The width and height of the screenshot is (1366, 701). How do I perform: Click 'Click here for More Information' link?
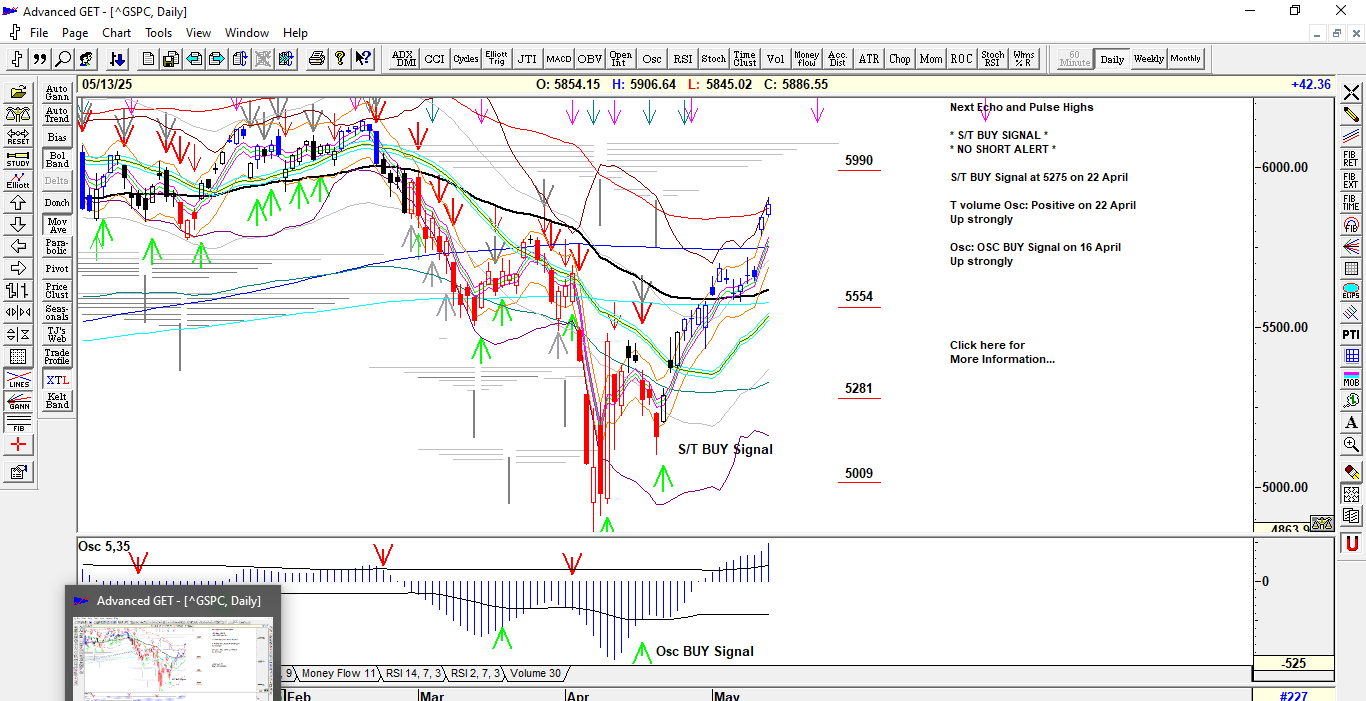tap(1001, 352)
